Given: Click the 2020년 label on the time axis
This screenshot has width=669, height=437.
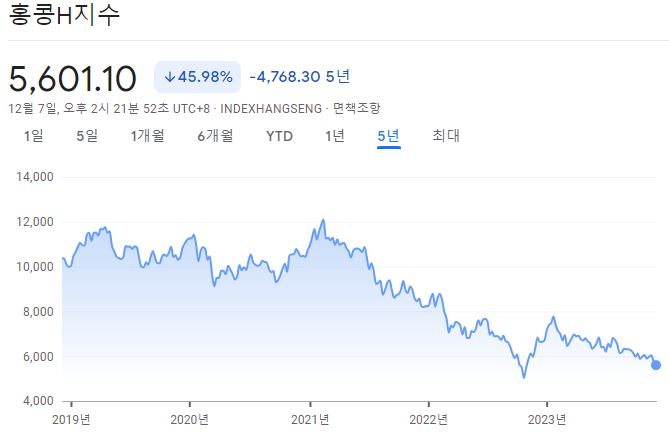Looking at the screenshot, I should click(x=190, y=418).
